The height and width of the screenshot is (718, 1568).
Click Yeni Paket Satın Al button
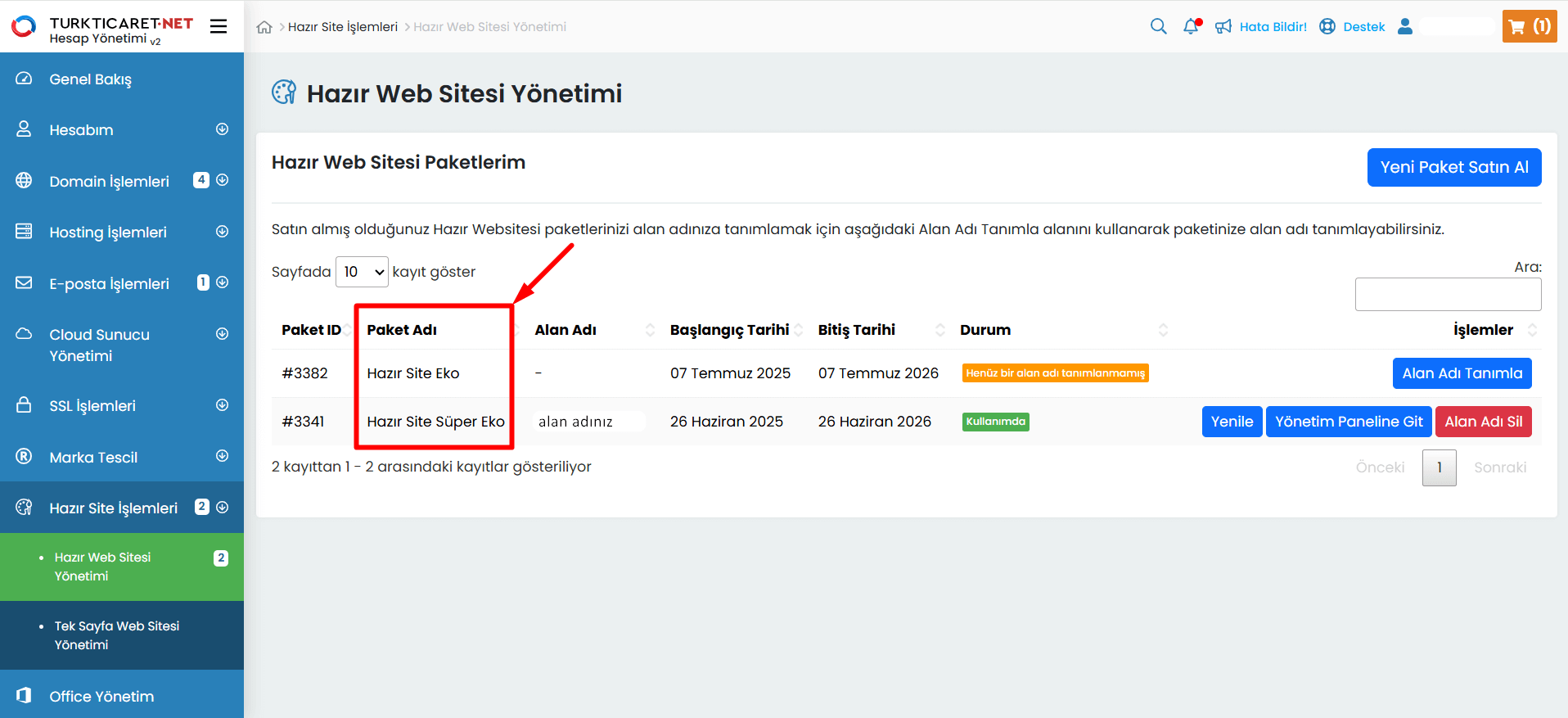1454,167
